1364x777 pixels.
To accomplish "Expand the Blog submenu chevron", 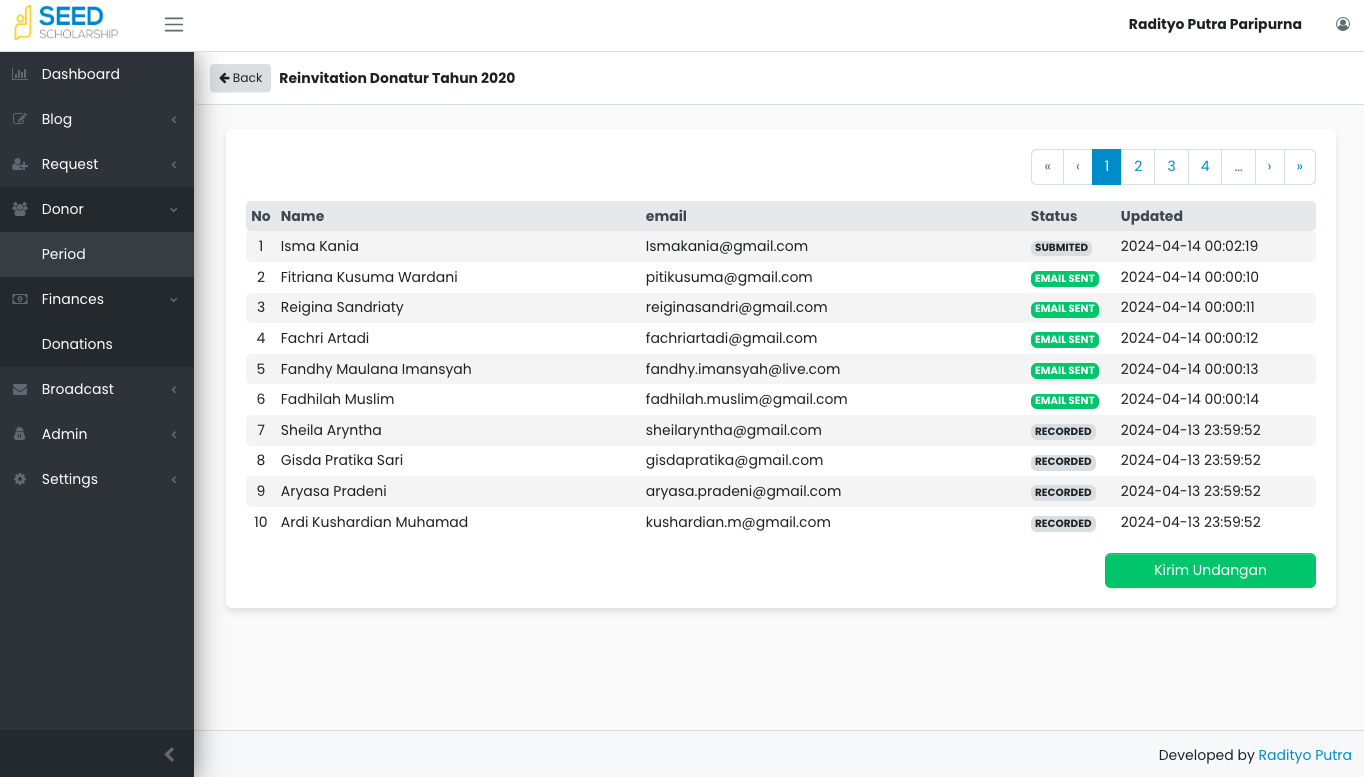I will pos(174,119).
